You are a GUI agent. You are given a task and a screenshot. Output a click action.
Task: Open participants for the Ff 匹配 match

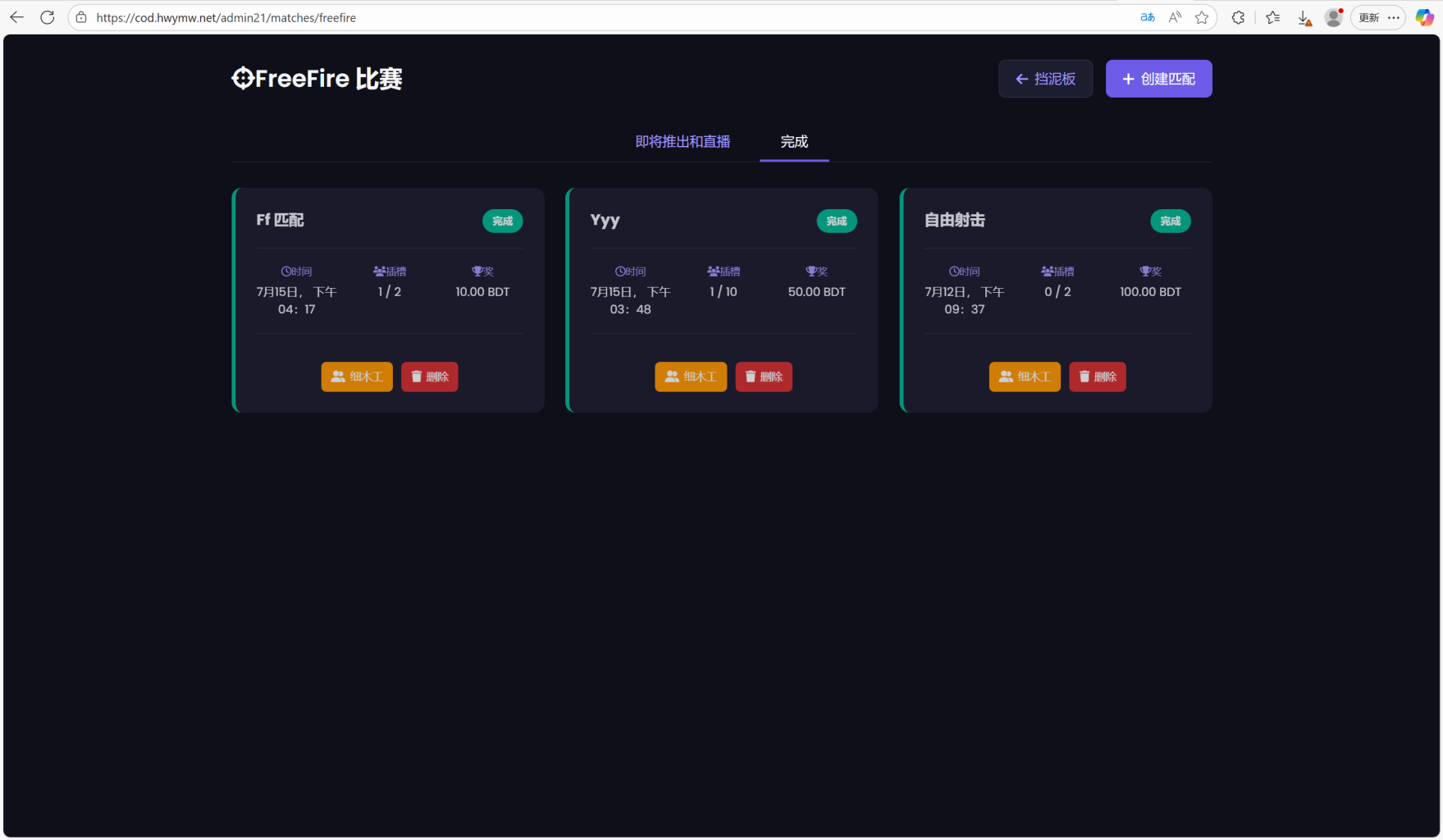pyautogui.click(x=357, y=377)
